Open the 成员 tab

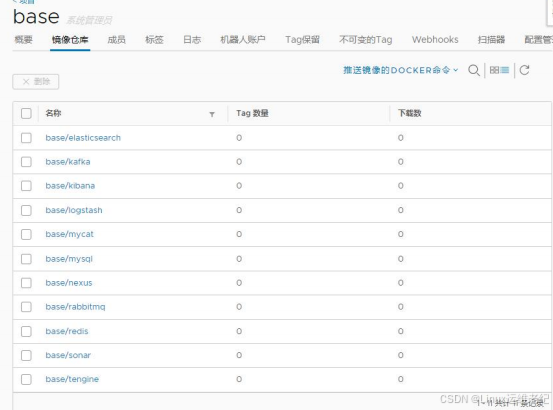pos(117,39)
